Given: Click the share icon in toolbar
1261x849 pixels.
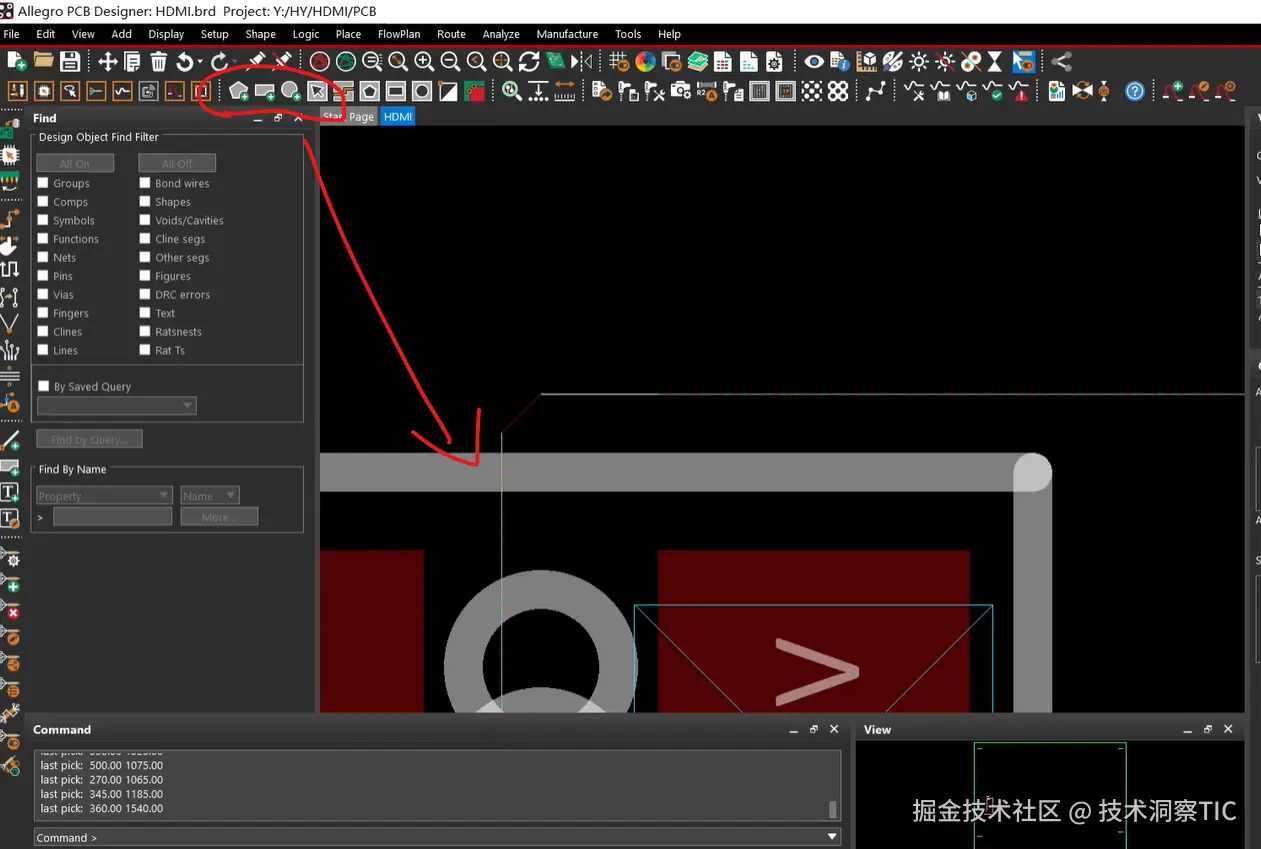Looking at the screenshot, I should point(1061,61).
